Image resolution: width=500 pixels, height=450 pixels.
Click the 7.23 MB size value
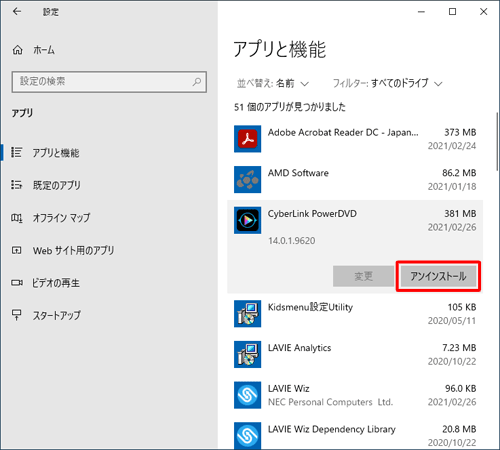[459, 348]
